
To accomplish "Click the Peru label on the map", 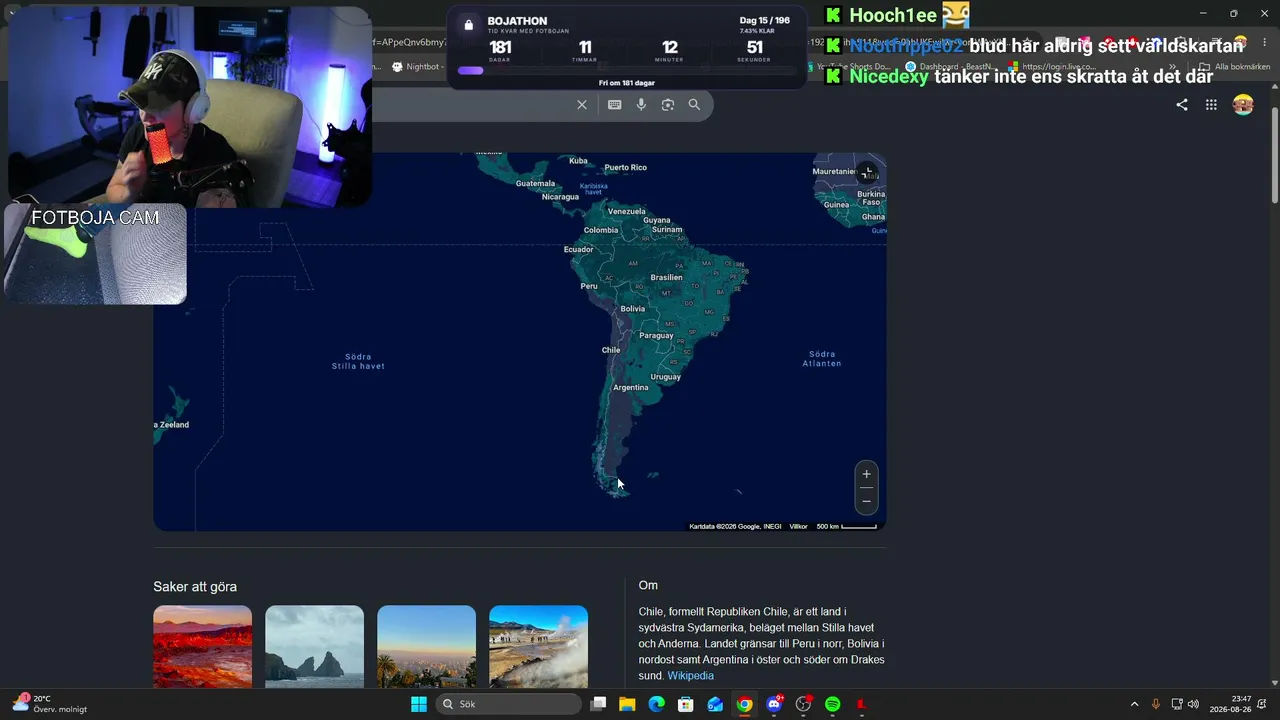I will tap(589, 286).
